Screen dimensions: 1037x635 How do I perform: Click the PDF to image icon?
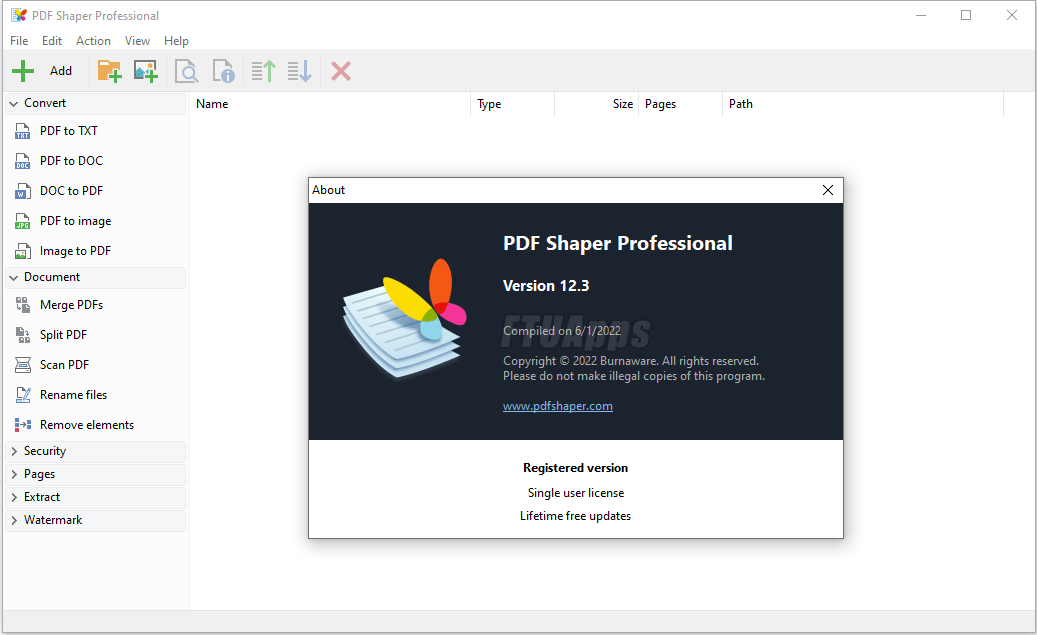point(22,221)
